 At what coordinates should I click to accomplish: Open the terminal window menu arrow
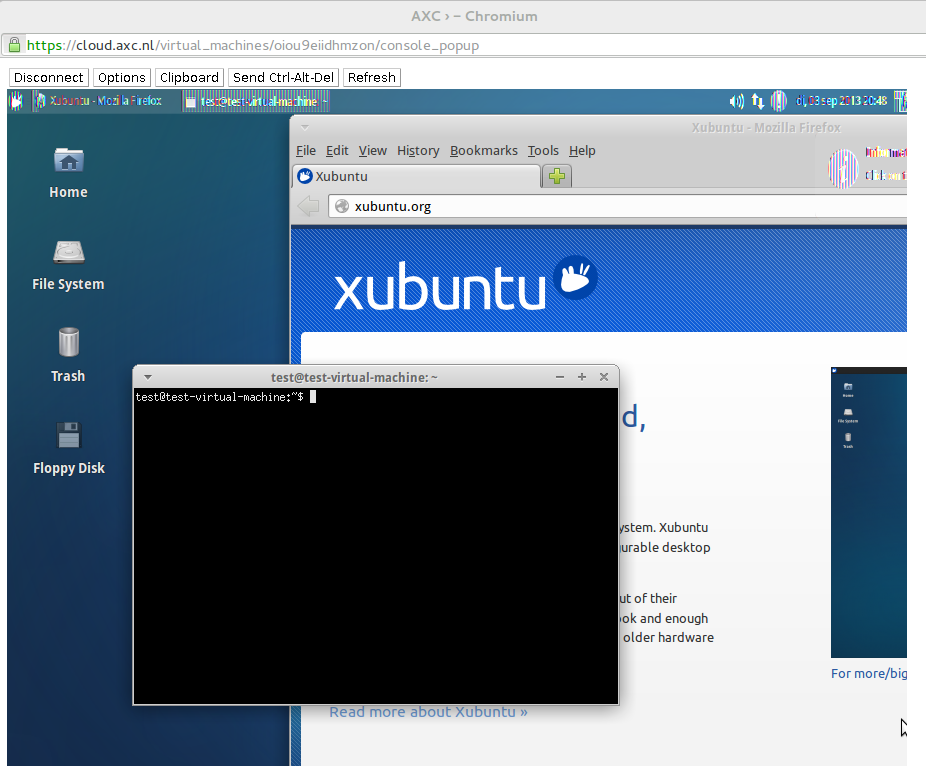(x=148, y=377)
